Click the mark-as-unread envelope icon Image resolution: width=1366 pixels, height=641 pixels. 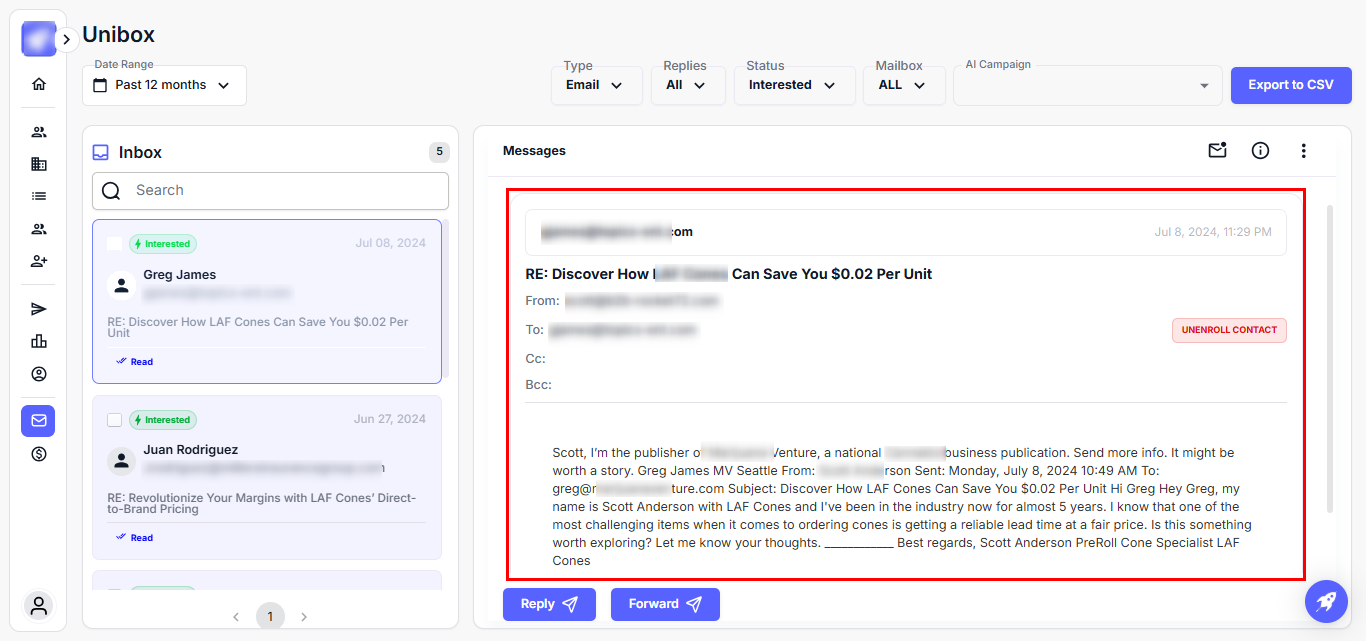click(x=1217, y=151)
